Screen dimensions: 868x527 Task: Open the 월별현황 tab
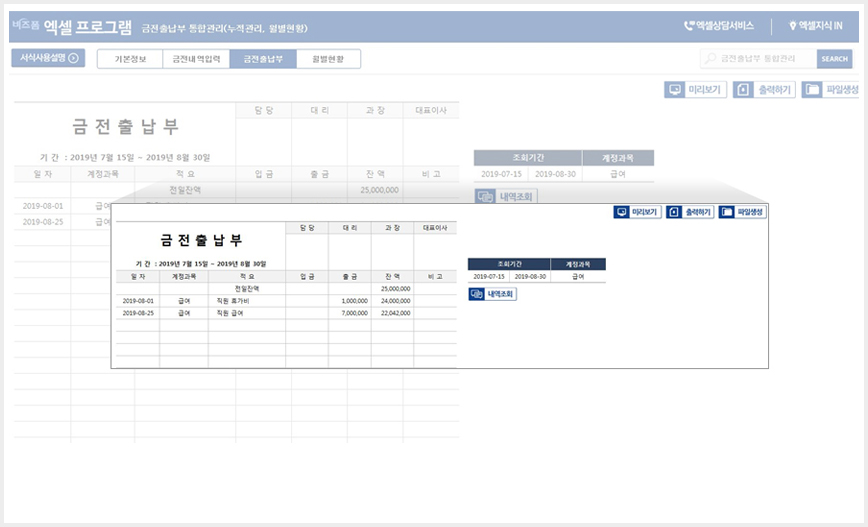click(328, 59)
